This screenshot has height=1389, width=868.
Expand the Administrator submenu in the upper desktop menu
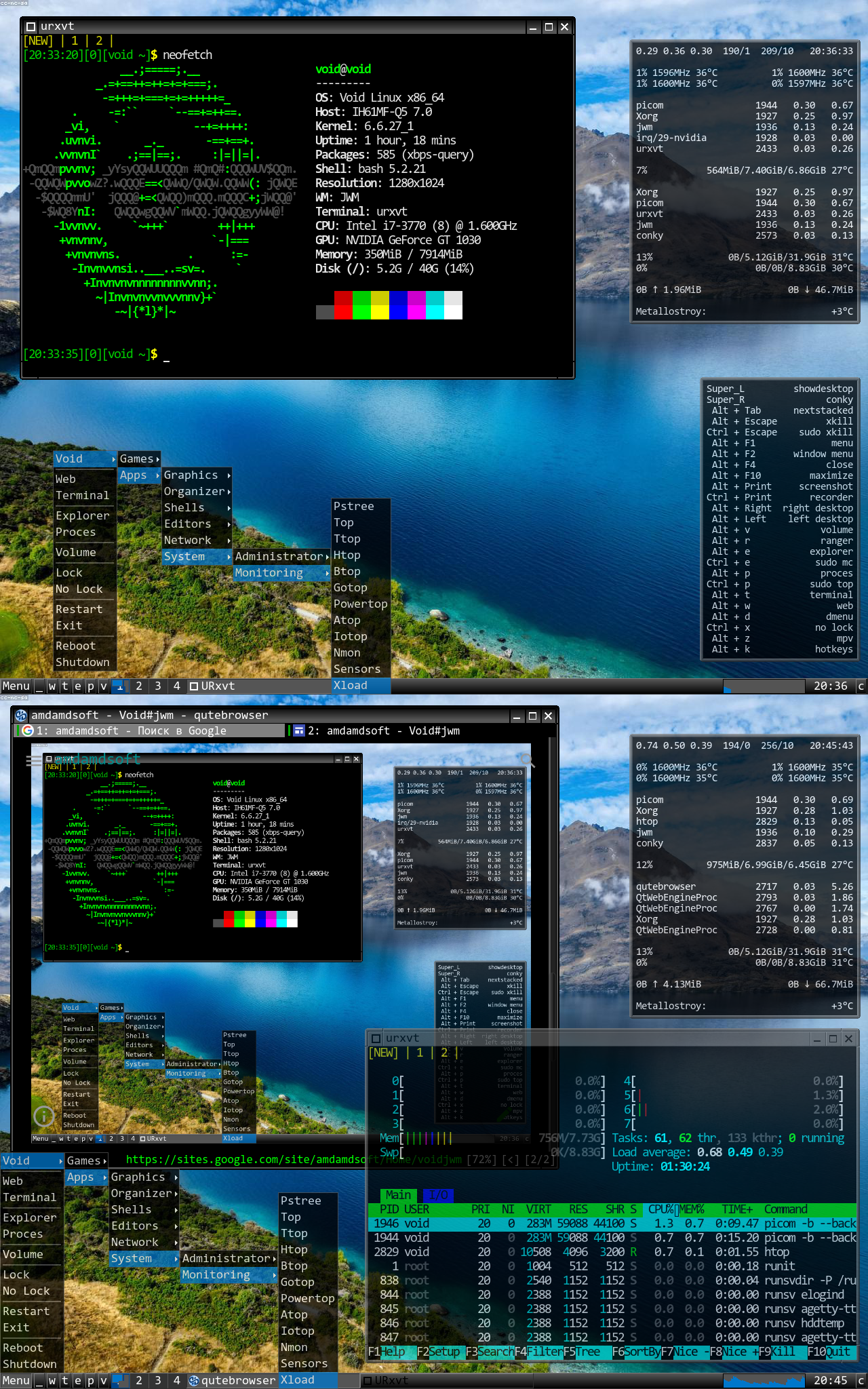(x=281, y=556)
